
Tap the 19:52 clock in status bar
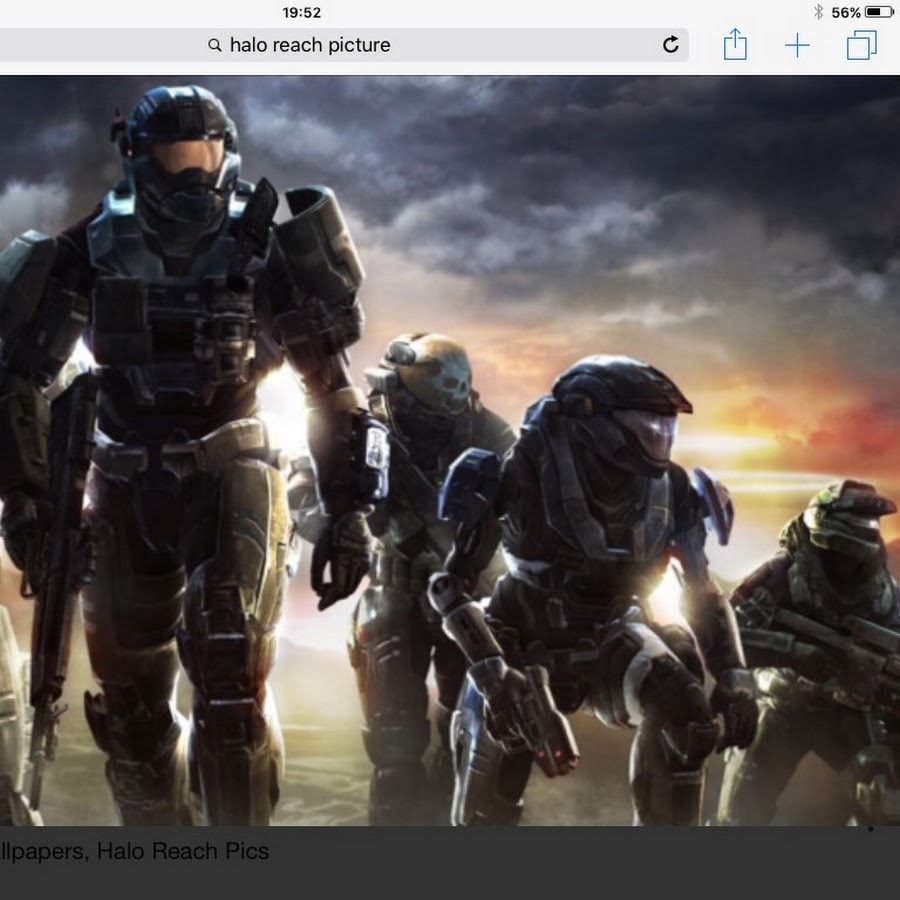coord(302,12)
